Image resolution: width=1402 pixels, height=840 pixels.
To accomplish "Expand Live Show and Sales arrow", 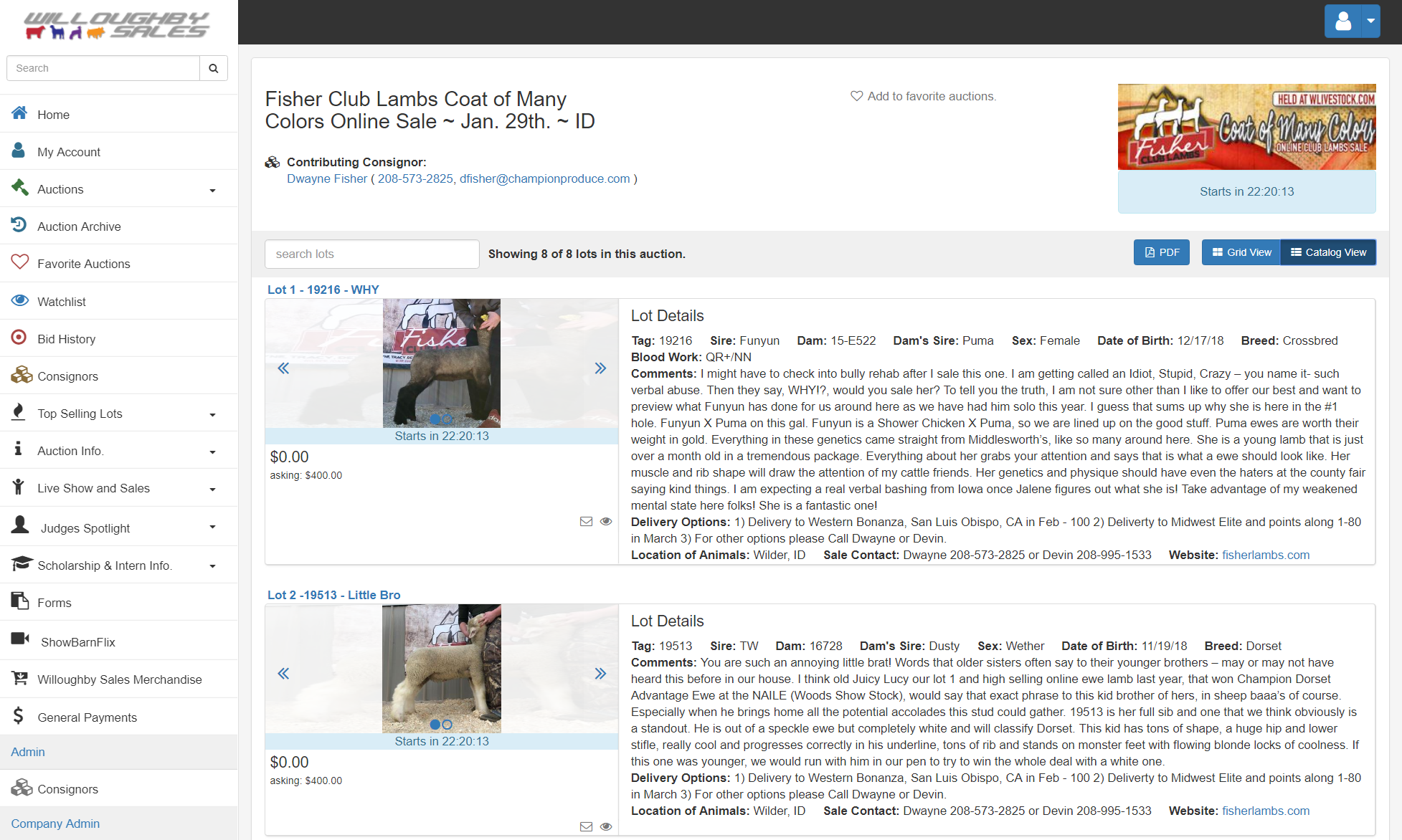I will [212, 490].
